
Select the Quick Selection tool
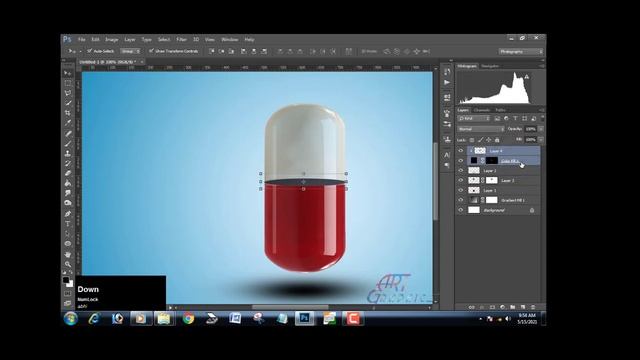[68, 103]
